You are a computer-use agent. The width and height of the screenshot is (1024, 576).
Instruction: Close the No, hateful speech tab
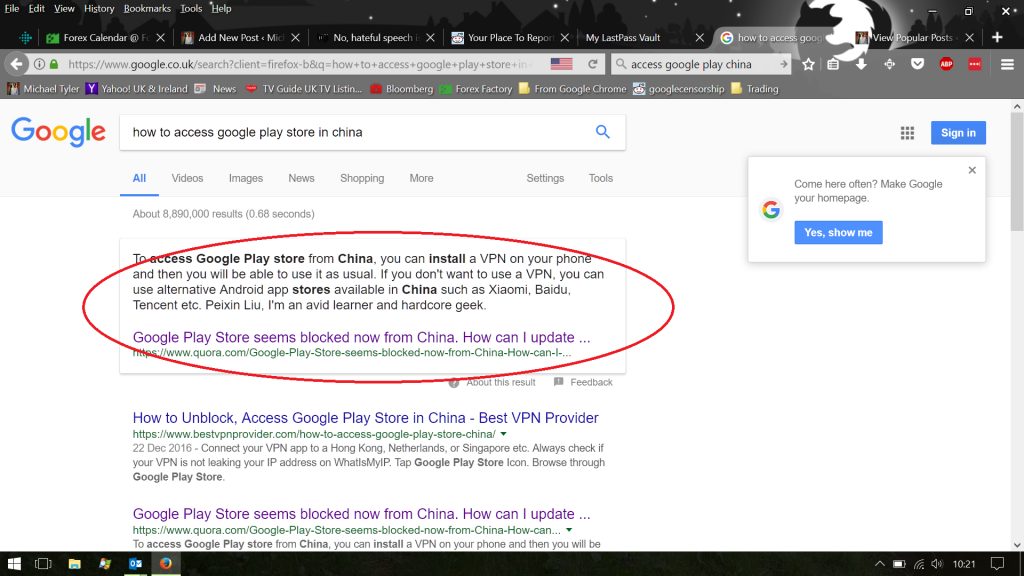(430, 37)
